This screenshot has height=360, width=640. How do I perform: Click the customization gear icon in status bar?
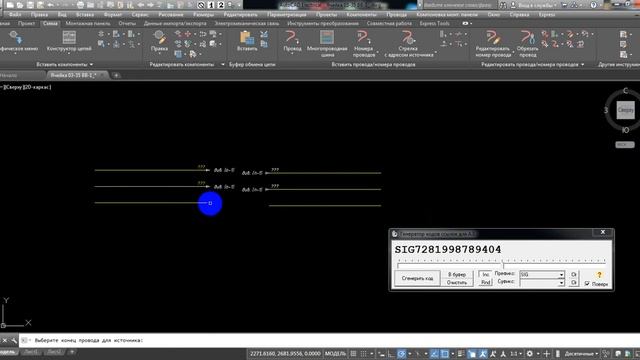point(529,353)
